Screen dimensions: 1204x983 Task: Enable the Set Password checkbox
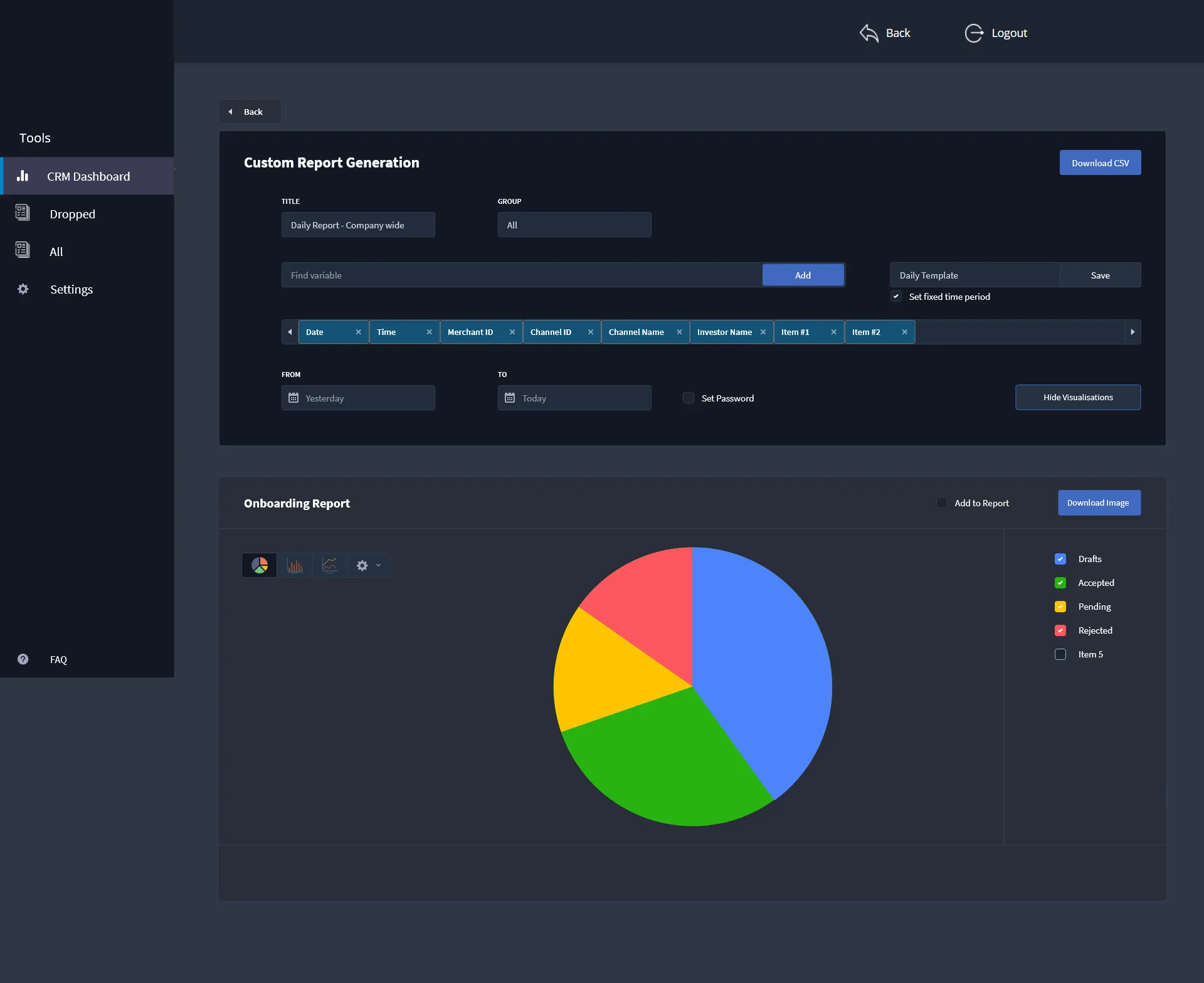pos(689,398)
